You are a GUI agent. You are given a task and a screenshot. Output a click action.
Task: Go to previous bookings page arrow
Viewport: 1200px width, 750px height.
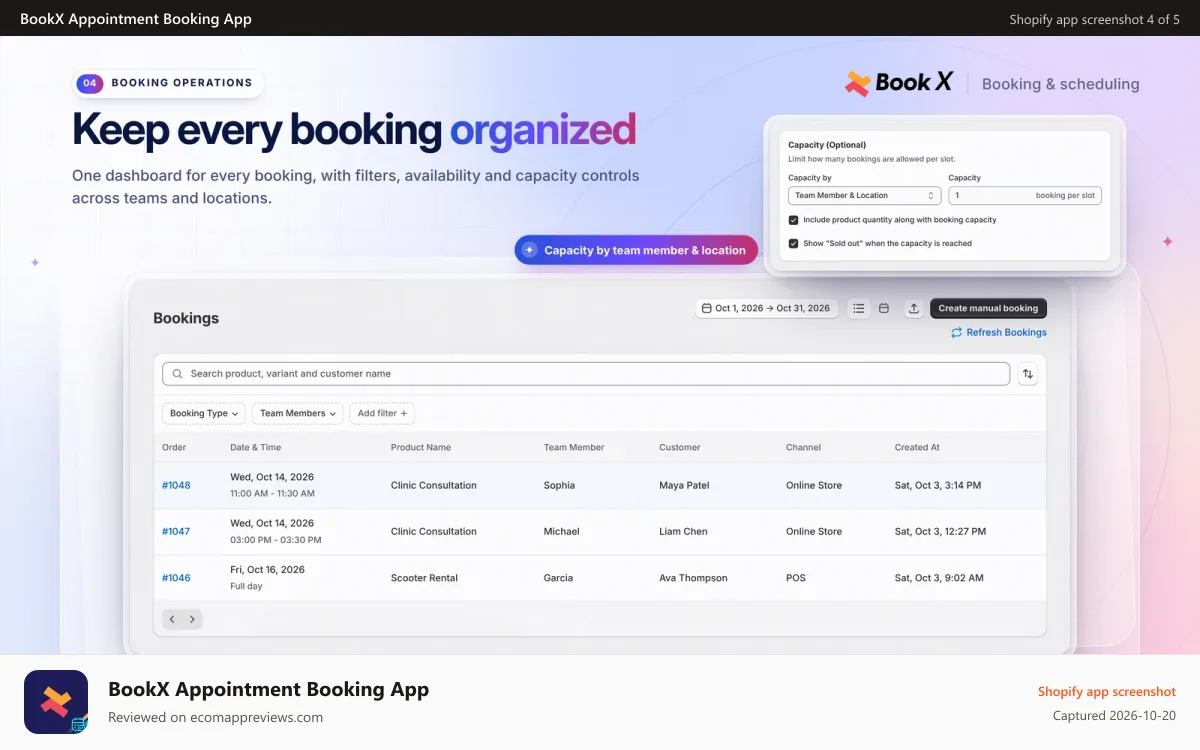pos(172,619)
